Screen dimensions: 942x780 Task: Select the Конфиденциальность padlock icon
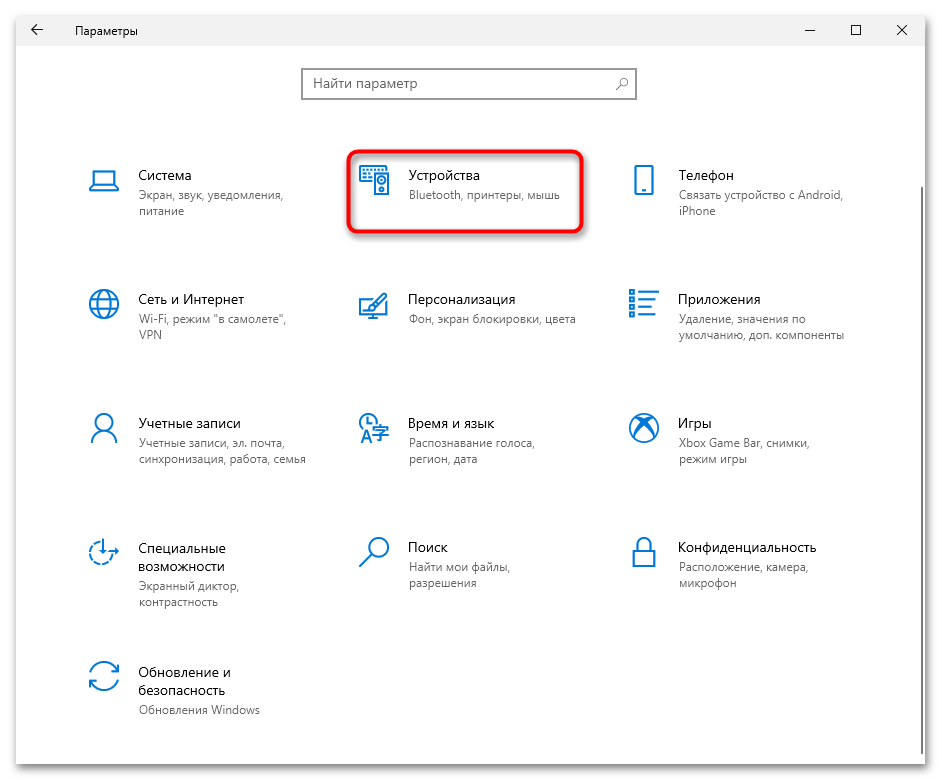[643, 552]
